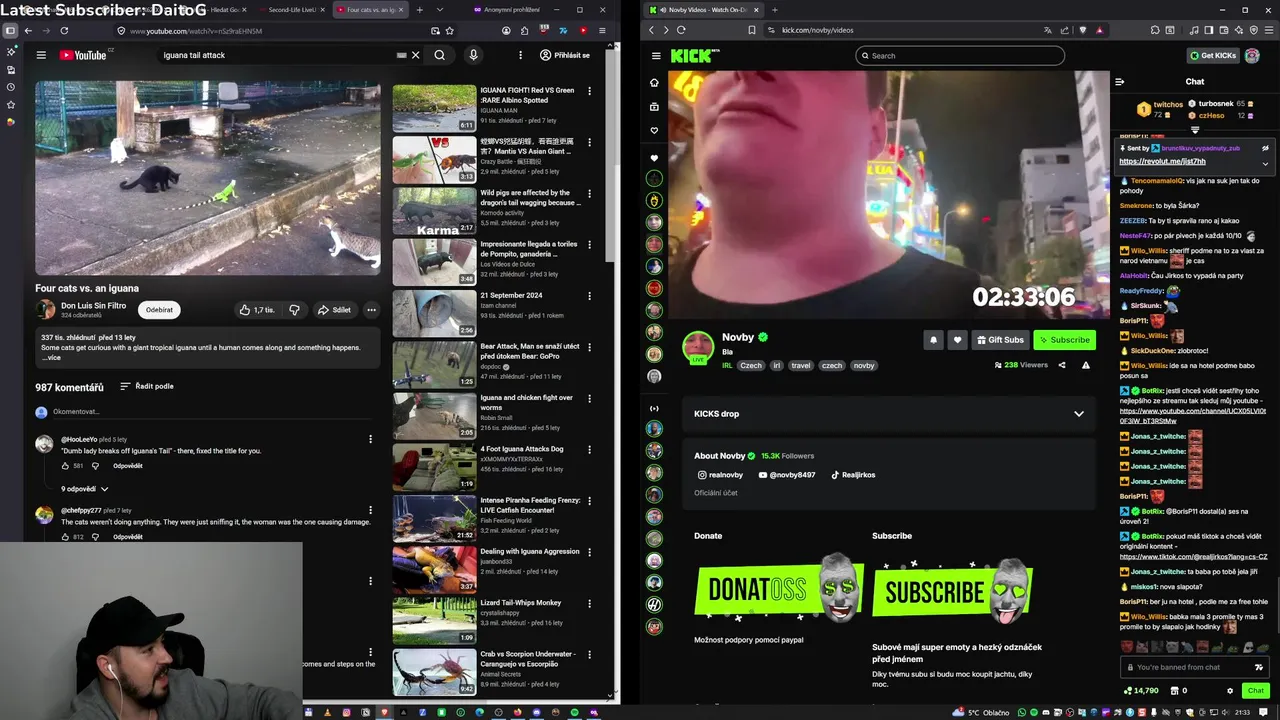Open revolut.me pinned chat link
Viewport: 1280px width, 720px height.
(1162, 161)
